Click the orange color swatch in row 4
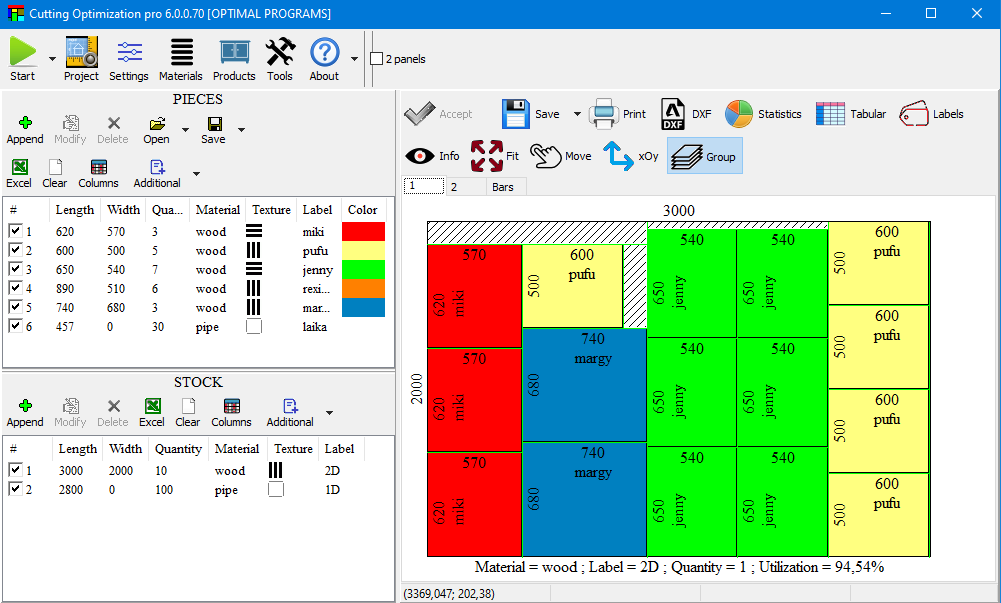 click(x=363, y=288)
